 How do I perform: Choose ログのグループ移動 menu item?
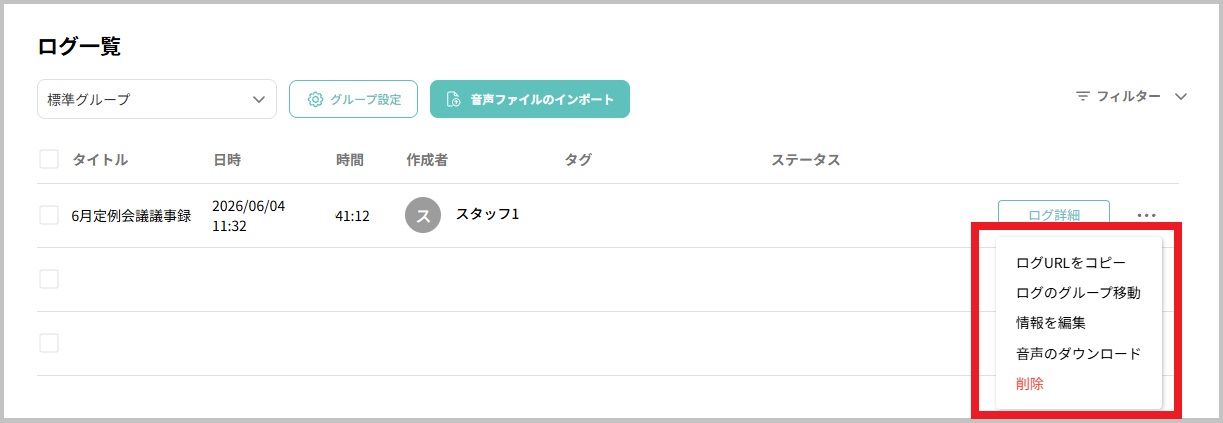1078,293
